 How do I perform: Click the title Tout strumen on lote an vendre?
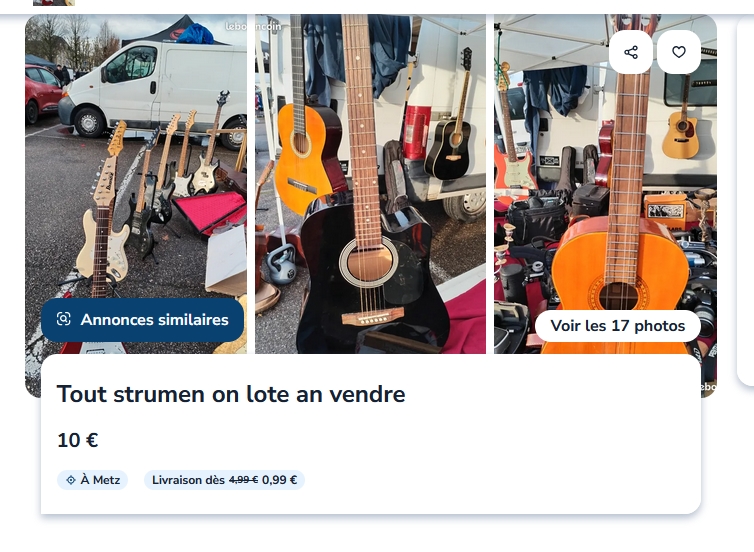231,394
